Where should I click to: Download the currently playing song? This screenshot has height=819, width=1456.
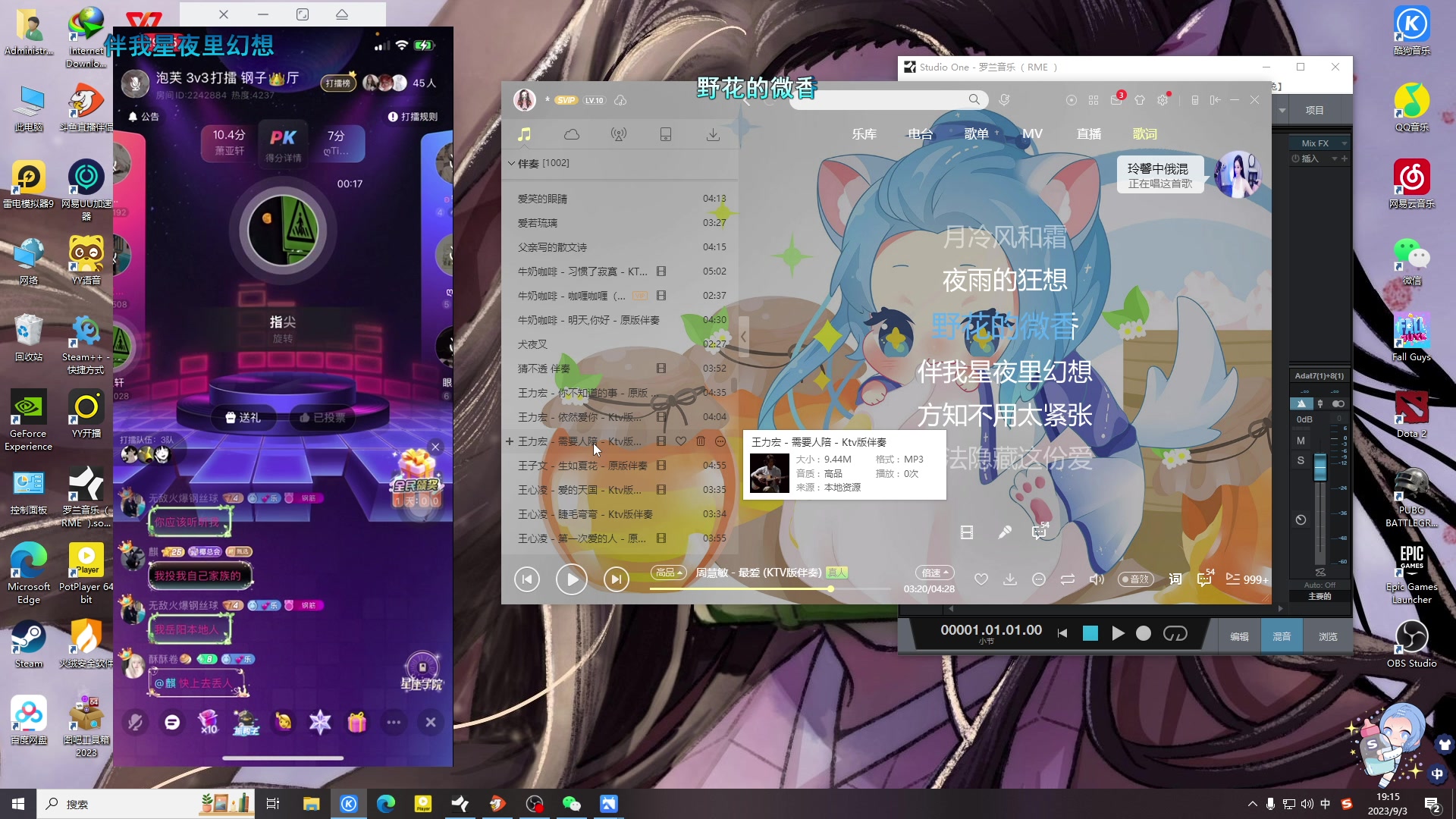[1010, 579]
